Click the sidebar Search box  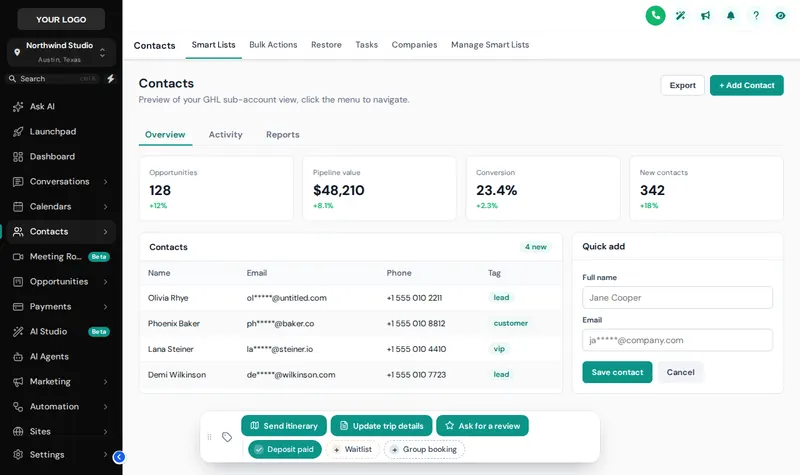[52, 79]
